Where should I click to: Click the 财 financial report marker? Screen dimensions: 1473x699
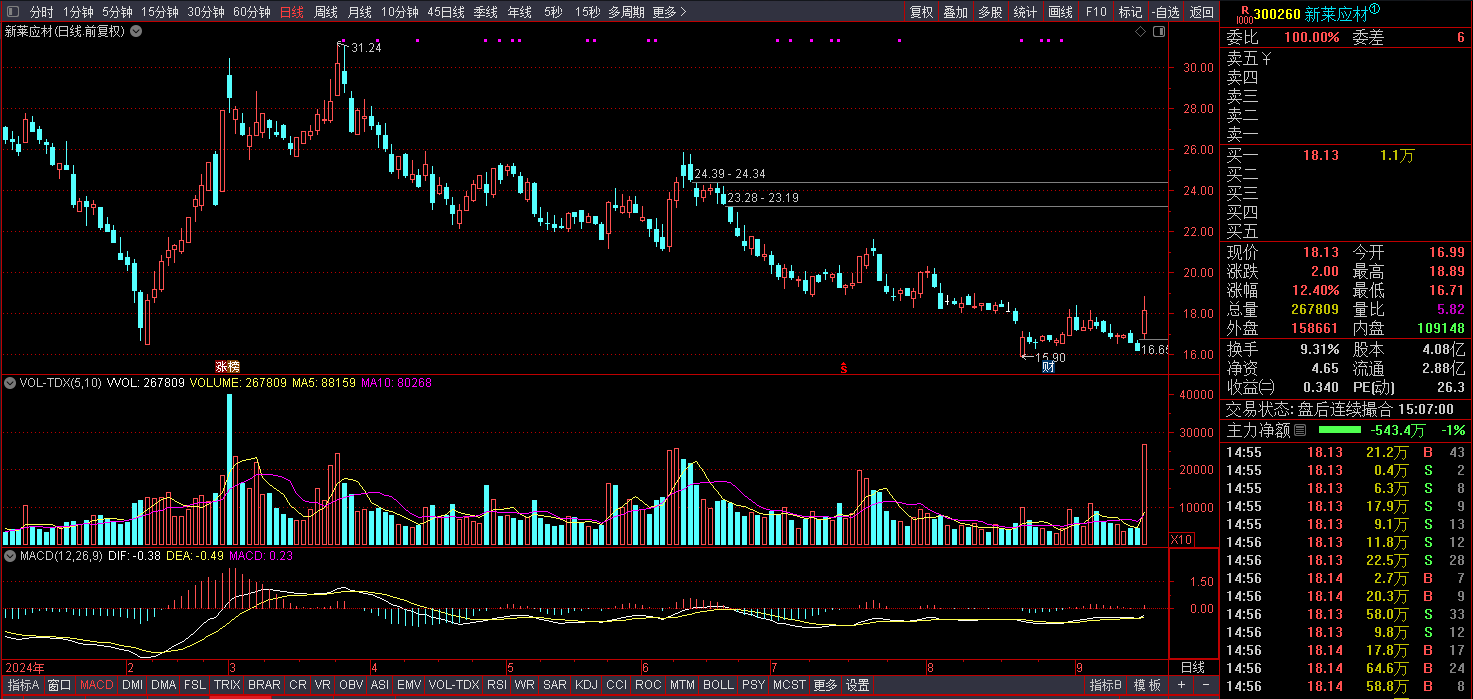(x=1048, y=367)
